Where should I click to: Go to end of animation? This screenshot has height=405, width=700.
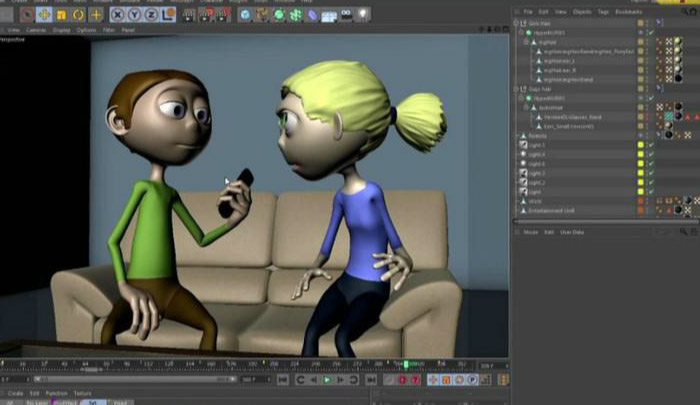[371, 380]
